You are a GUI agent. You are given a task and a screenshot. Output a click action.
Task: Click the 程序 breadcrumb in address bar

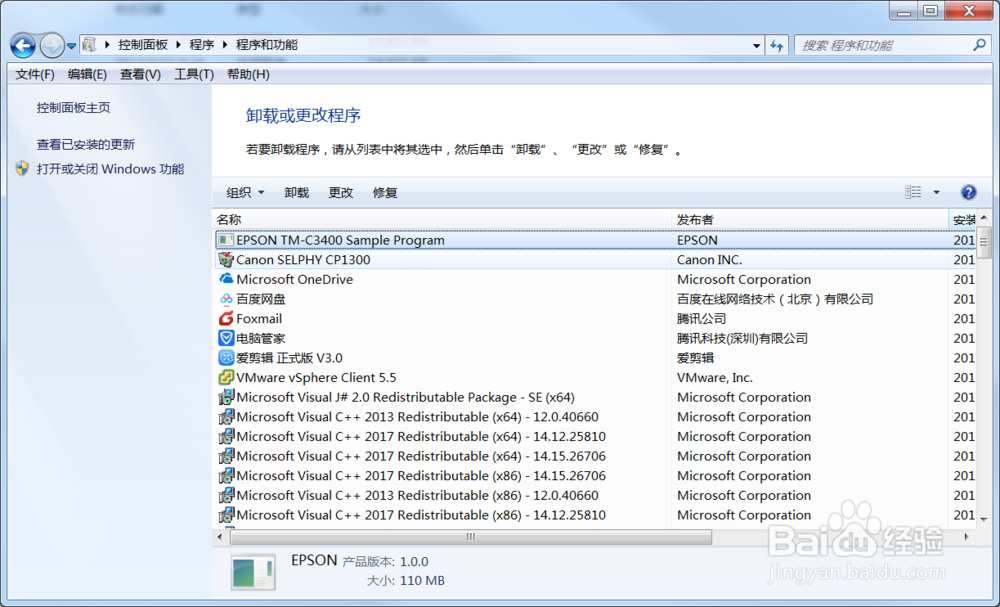pos(202,45)
